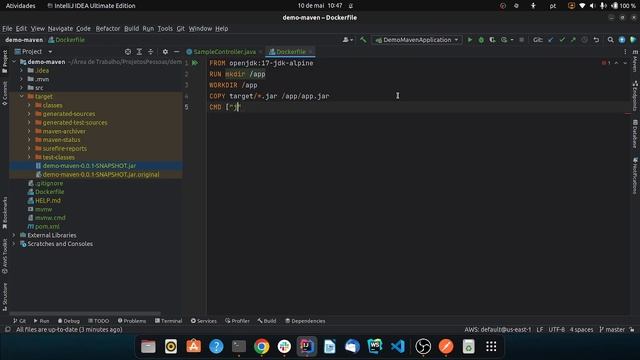Open the Build menu
The width and height of the screenshot is (640, 360).
(131, 29)
